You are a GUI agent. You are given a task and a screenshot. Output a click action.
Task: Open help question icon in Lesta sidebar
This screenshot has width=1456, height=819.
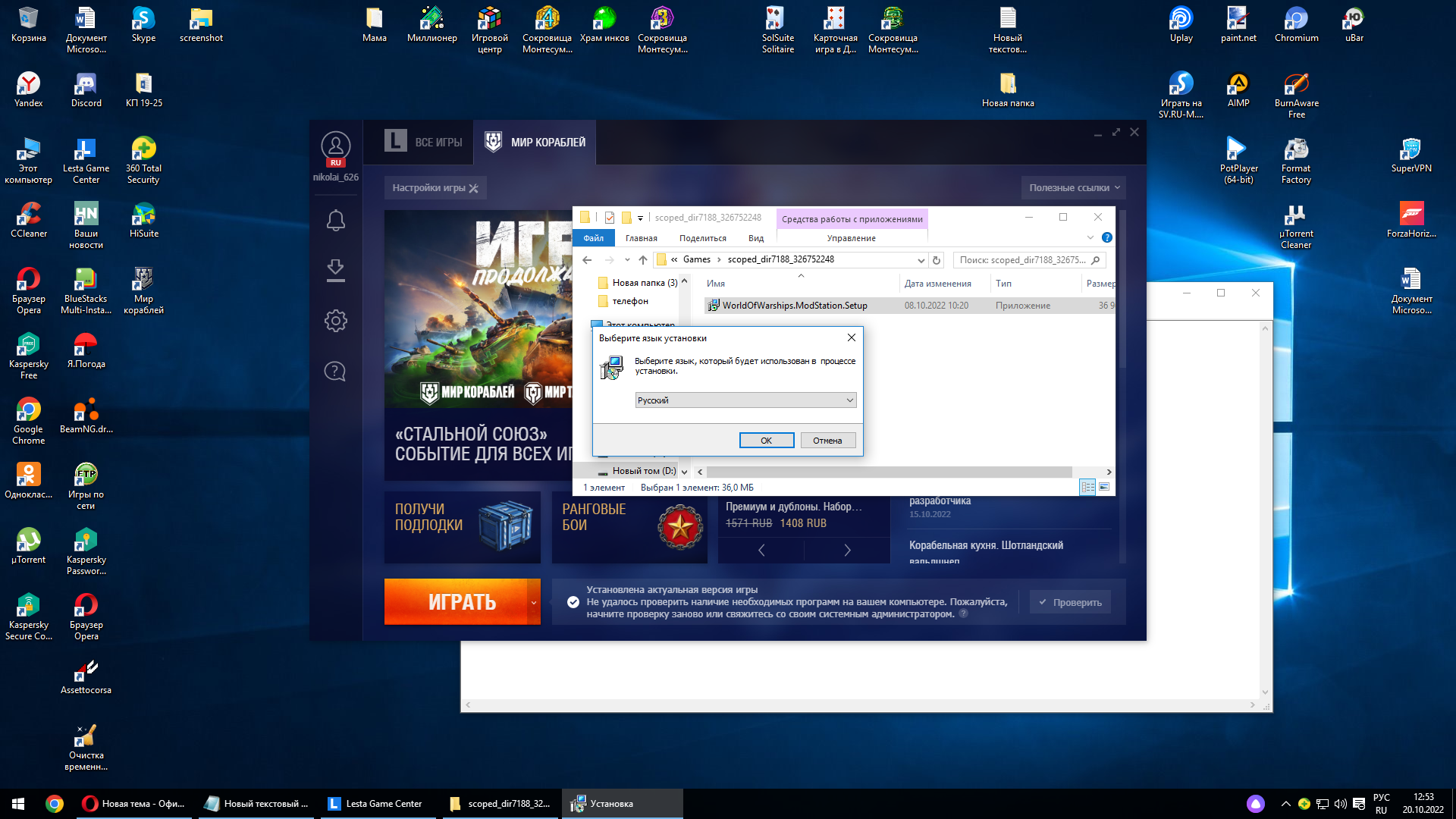335,372
